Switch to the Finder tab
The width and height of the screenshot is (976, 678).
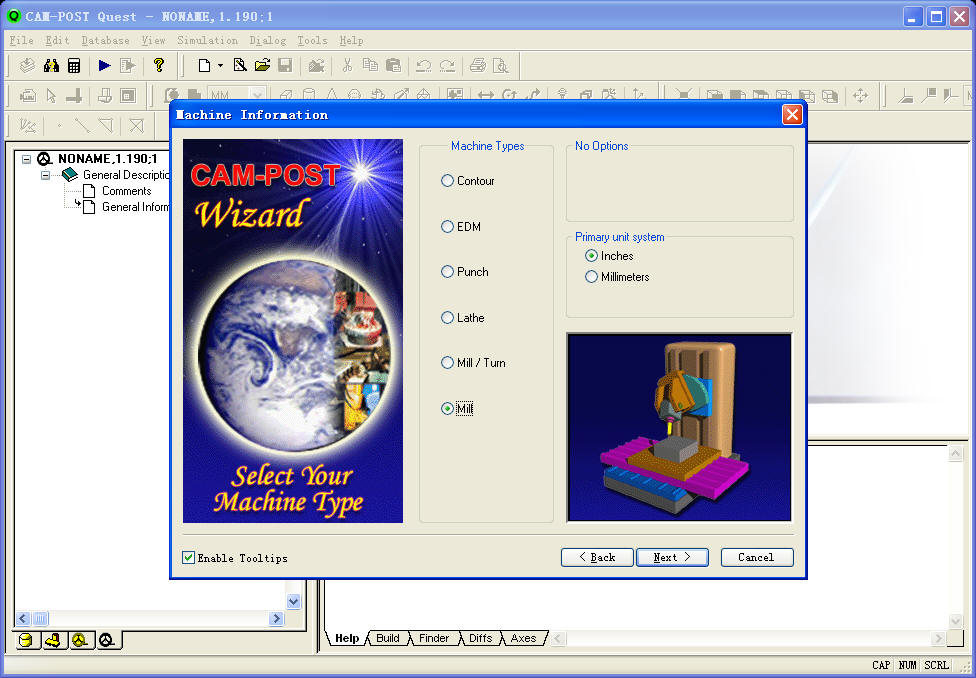[x=434, y=638]
